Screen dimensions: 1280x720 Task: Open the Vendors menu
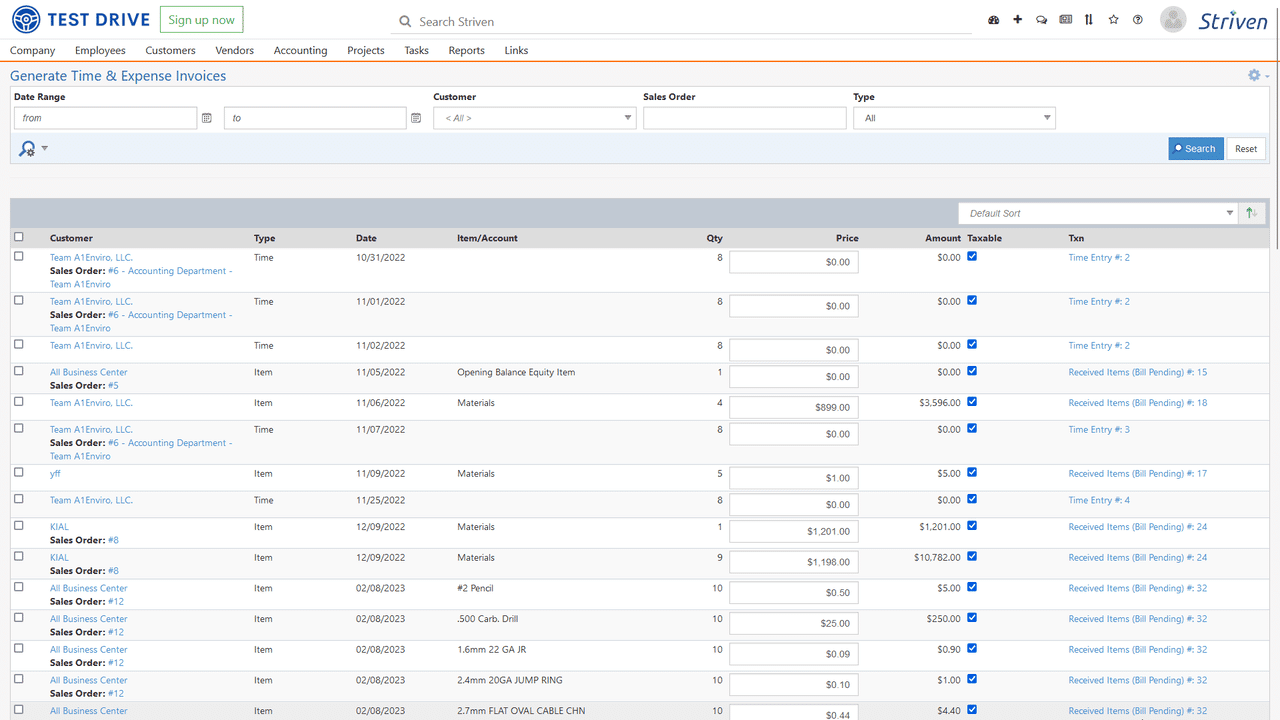pyautogui.click(x=234, y=50)
